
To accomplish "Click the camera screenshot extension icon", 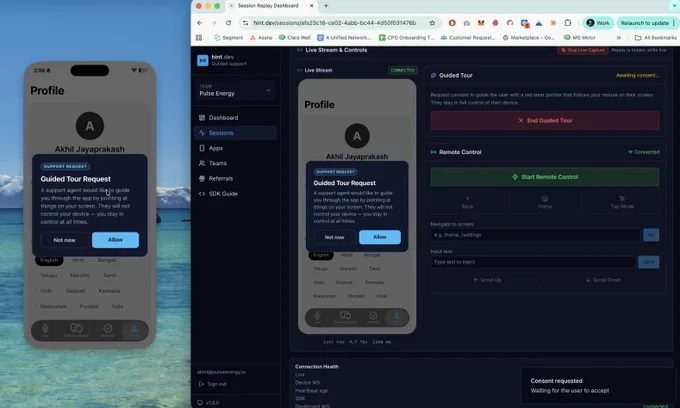I will [466, 23].
